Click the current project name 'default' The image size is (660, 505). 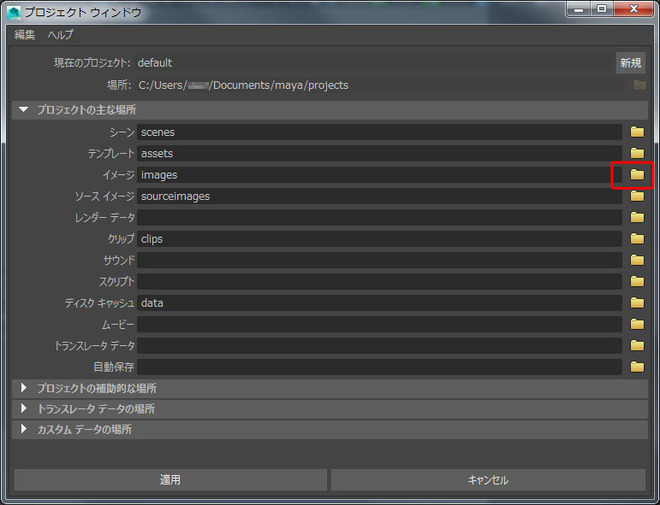155,63
